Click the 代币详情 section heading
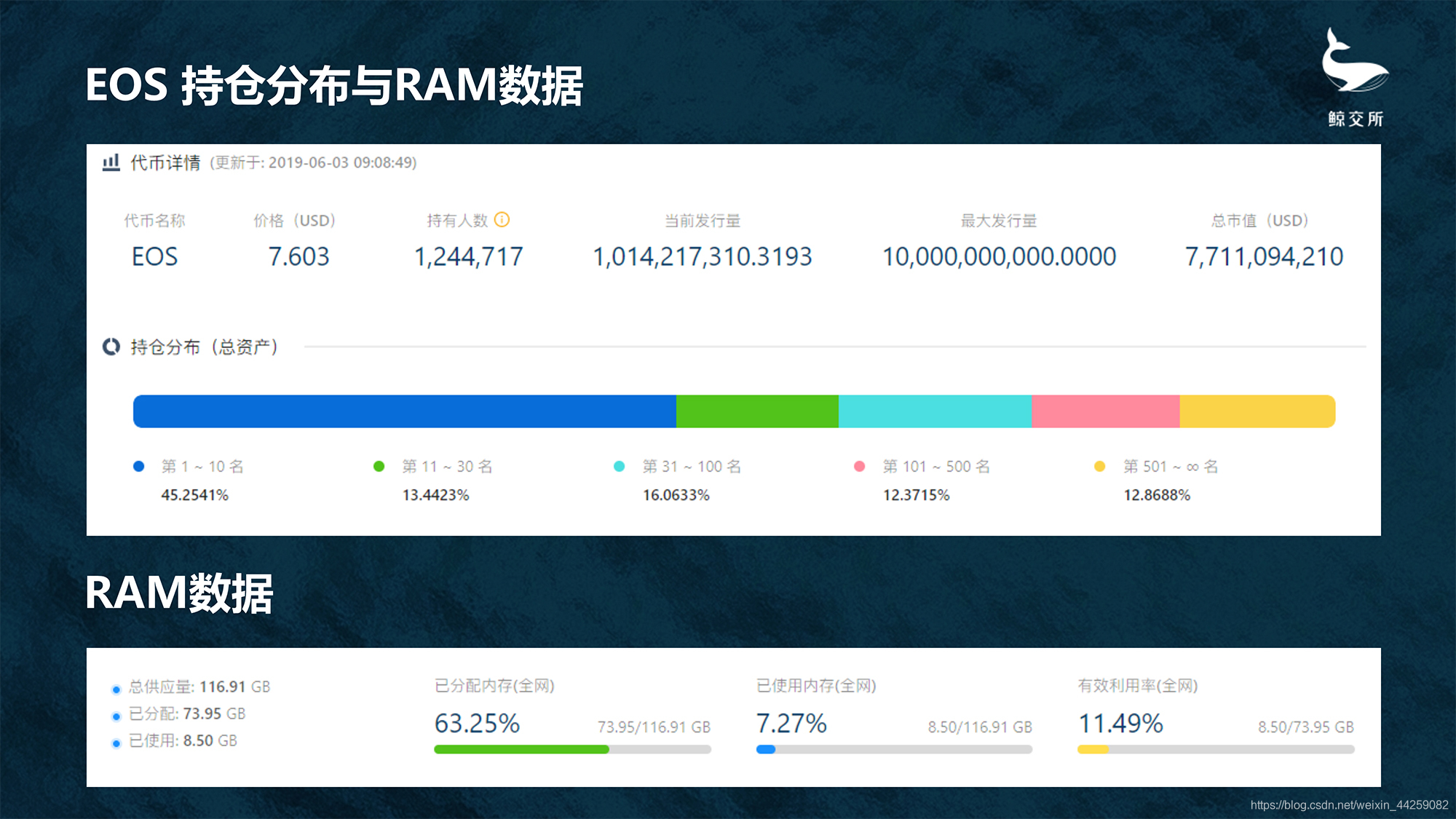 (x=165, y=162)
